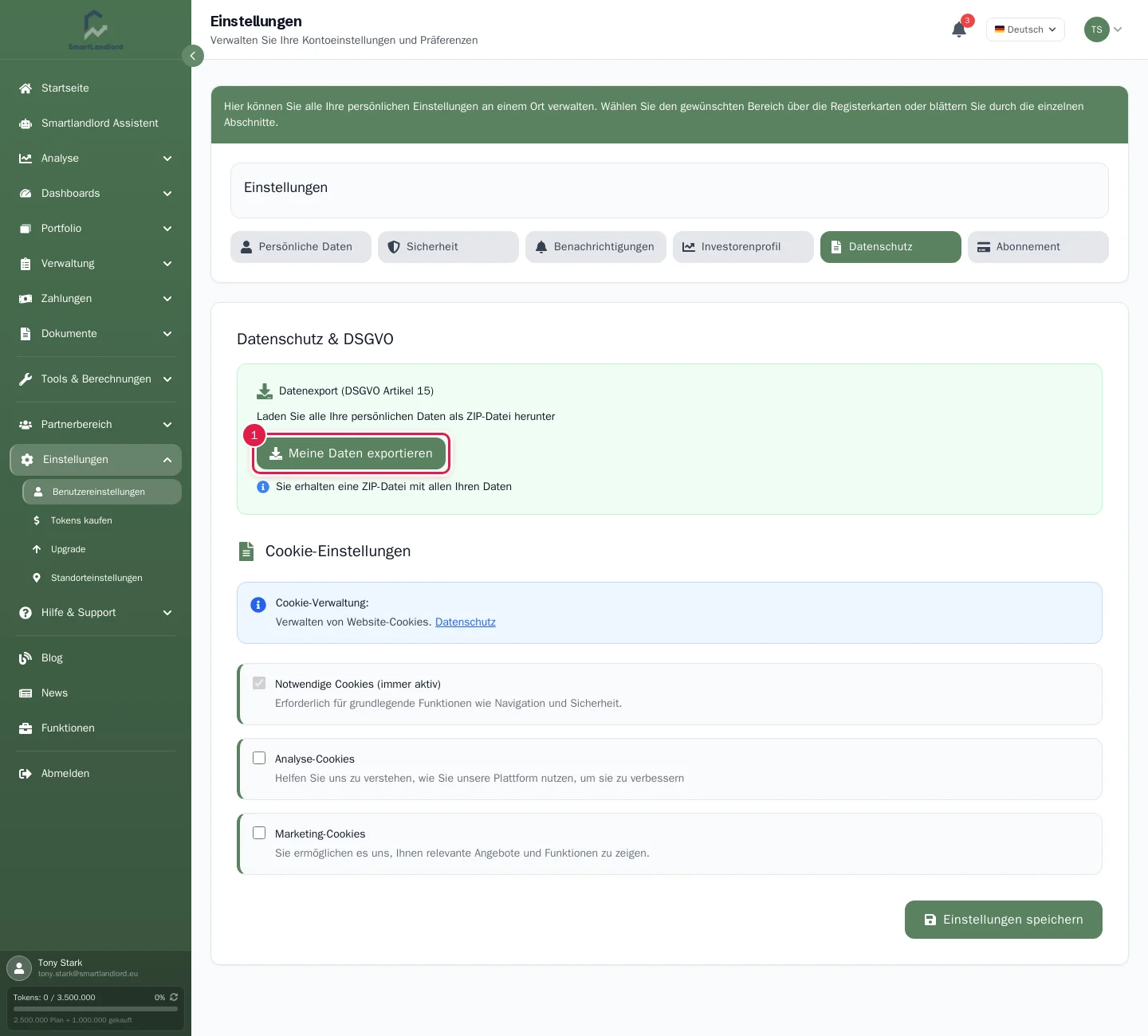Click the Abmelden logout icon
Viewport: 1148px width, 1036px height.
[x=26, y=774]
